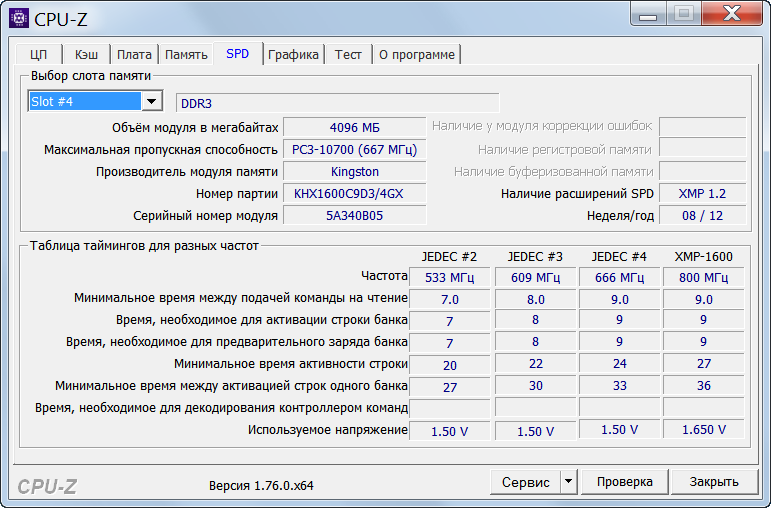The image size is (771, 508).
Task: Click the Проверка button
Action: 625,482
